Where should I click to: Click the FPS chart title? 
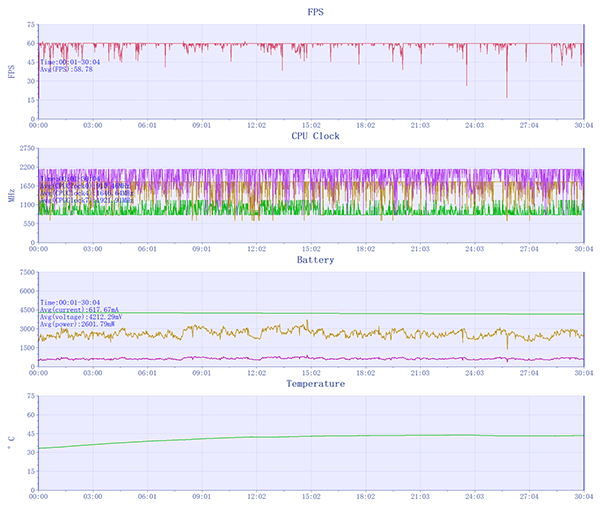(x=315, y=11)
